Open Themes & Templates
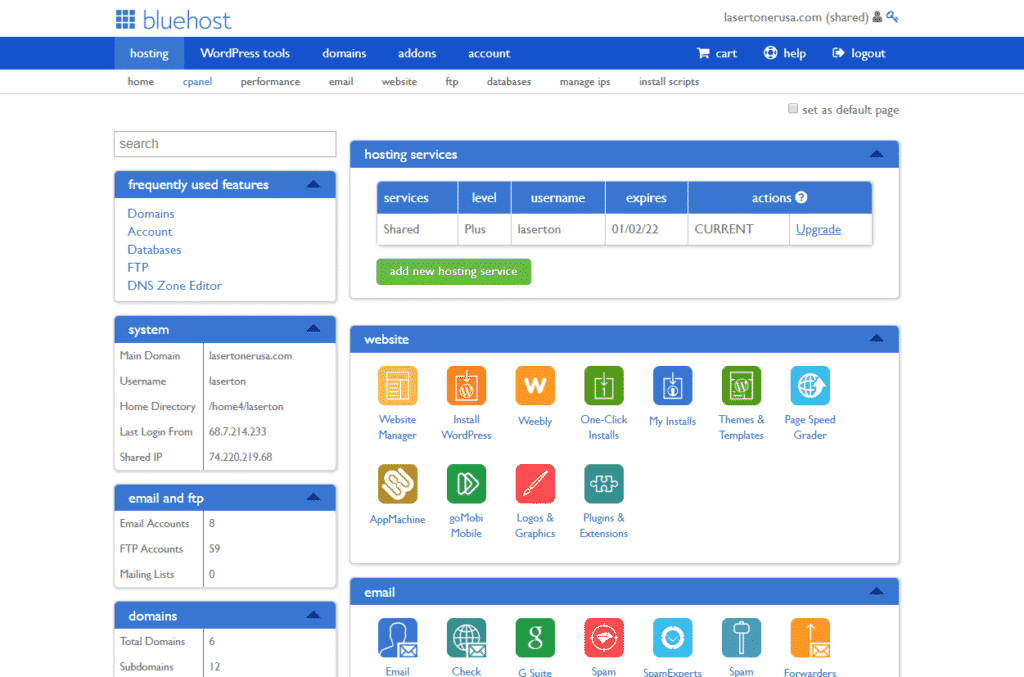Screen dimensions: 1024x677 (x=741, y=386)
